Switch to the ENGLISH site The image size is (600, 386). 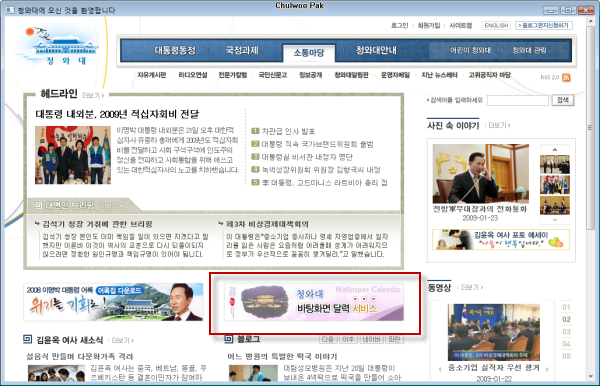496,26
